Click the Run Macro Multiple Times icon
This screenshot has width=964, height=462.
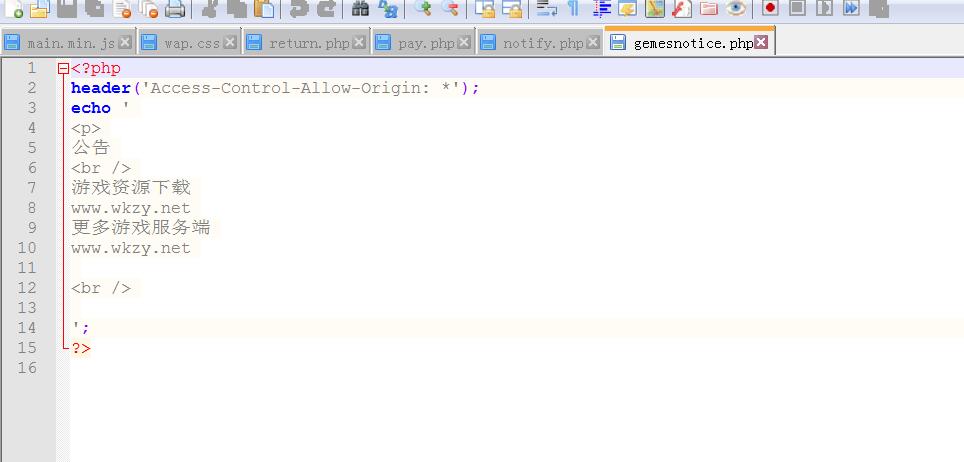(851, 8)
